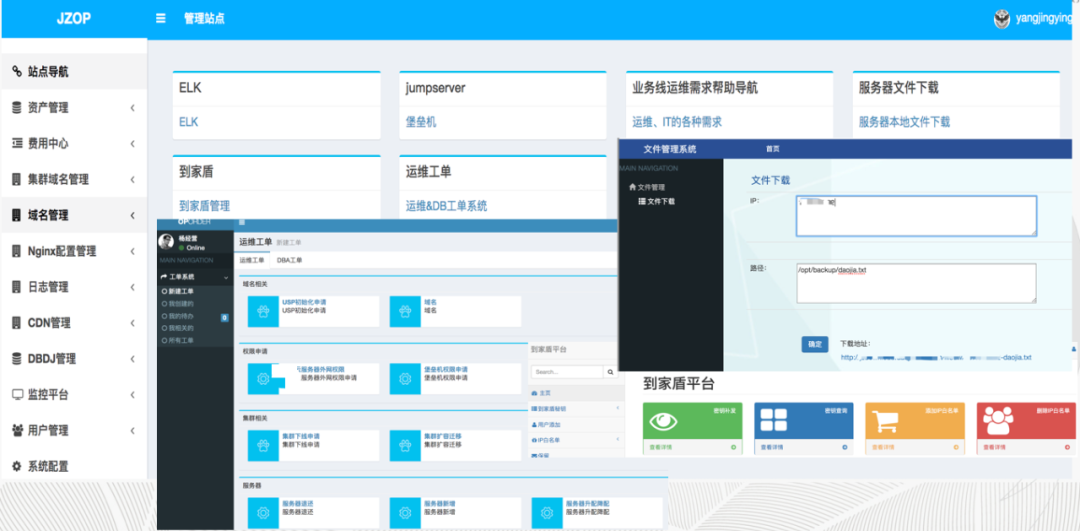Toggle the hamburger menu beside 管理站点
Screen dimensions: 1080x531
(160, 19)
